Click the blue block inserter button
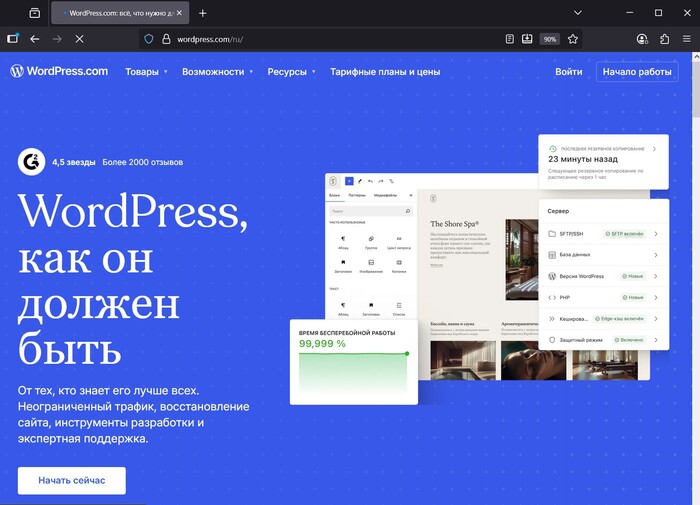The image size is (700, 505). 349,181
